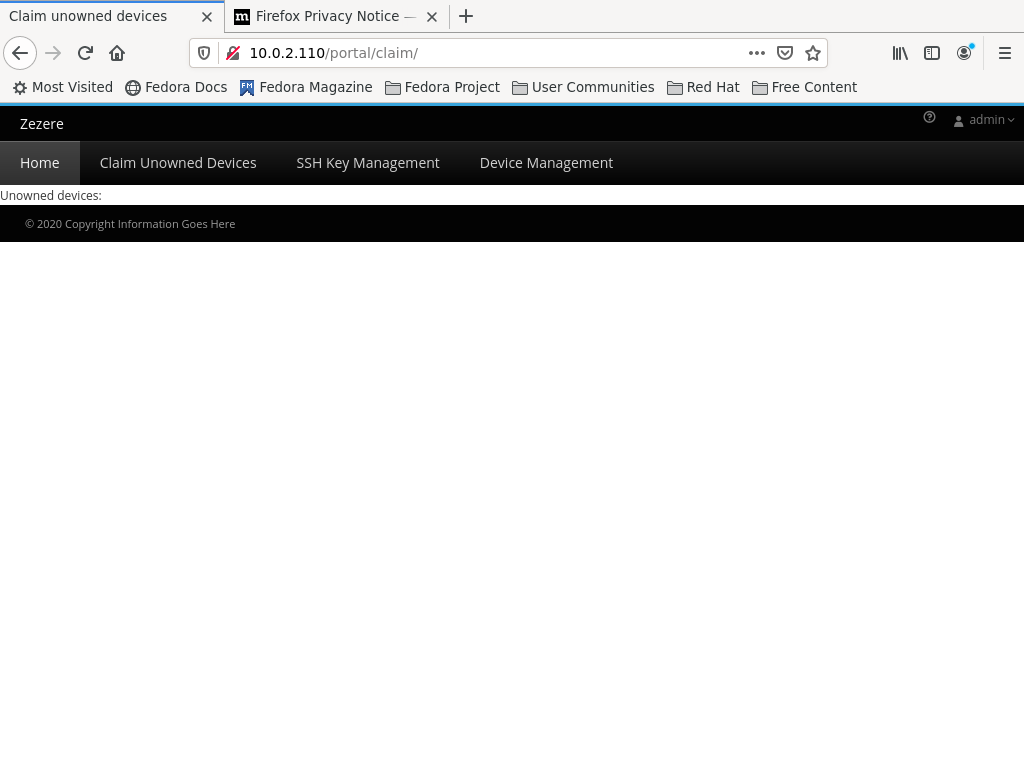
Task: Open the browser home page icon
Action: point(117,53)
